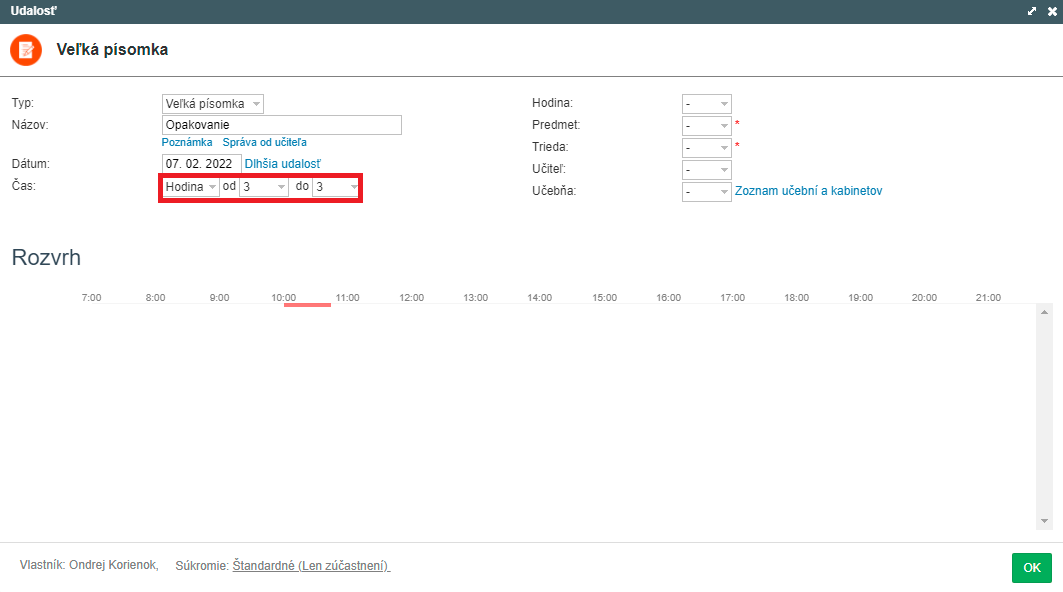Click the 11:00 label on the timeline

pos(348,298)
